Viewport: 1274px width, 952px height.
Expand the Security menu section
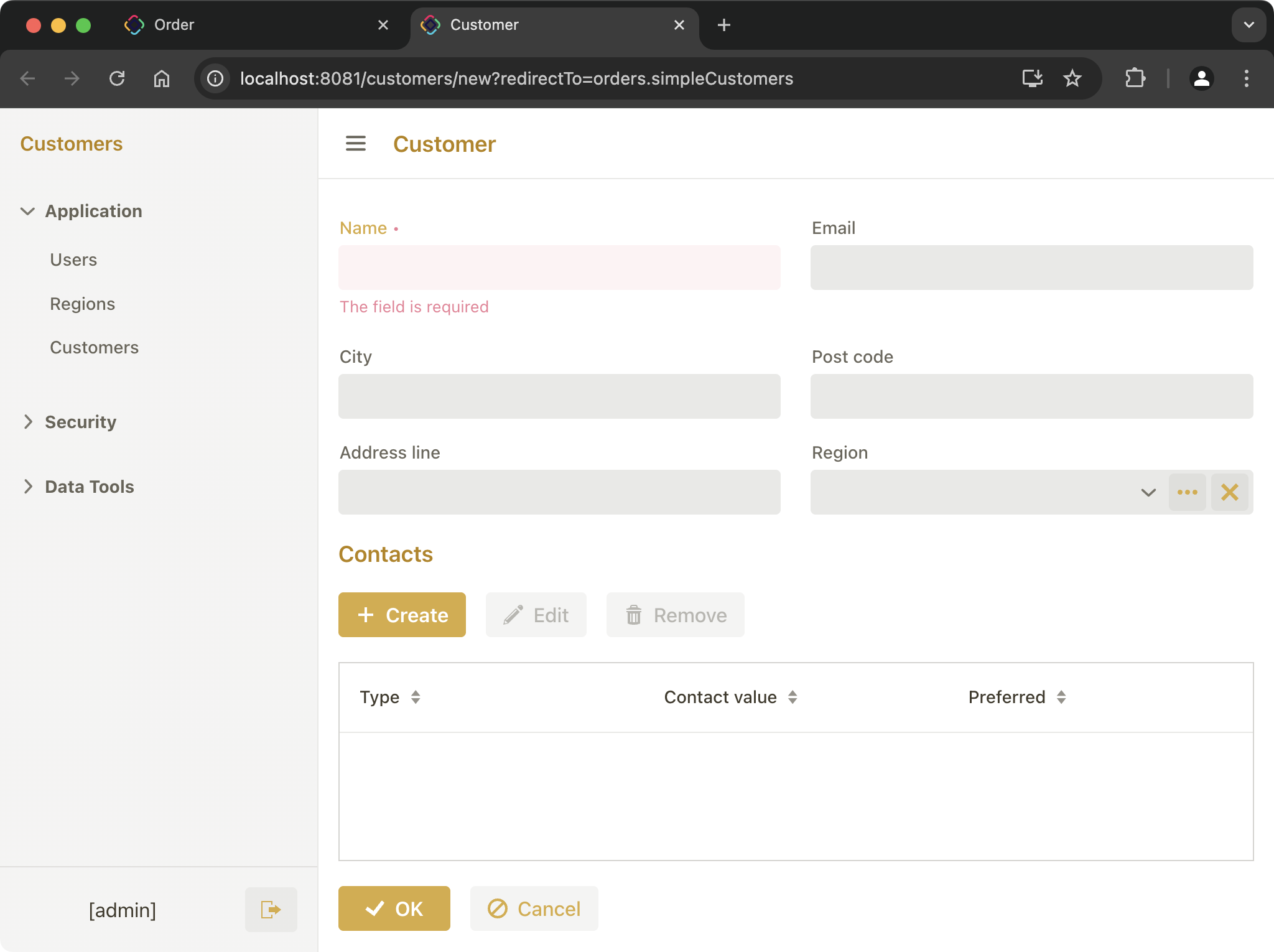tap(27, 422)
